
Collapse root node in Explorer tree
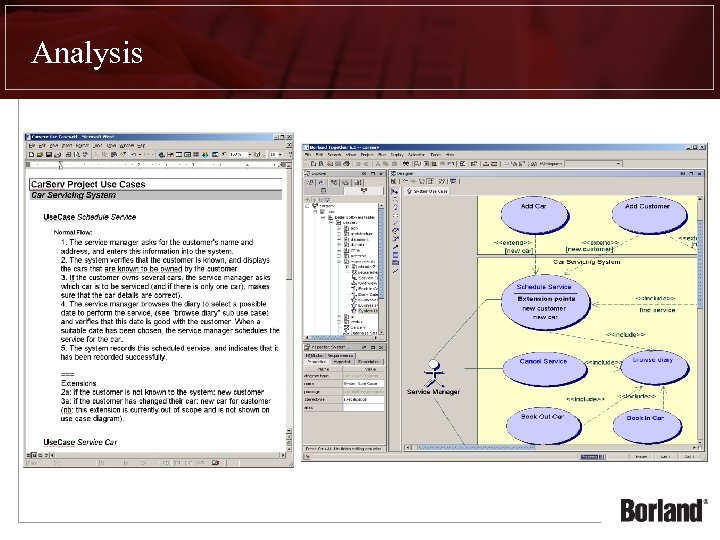click(x=307, y=206)
